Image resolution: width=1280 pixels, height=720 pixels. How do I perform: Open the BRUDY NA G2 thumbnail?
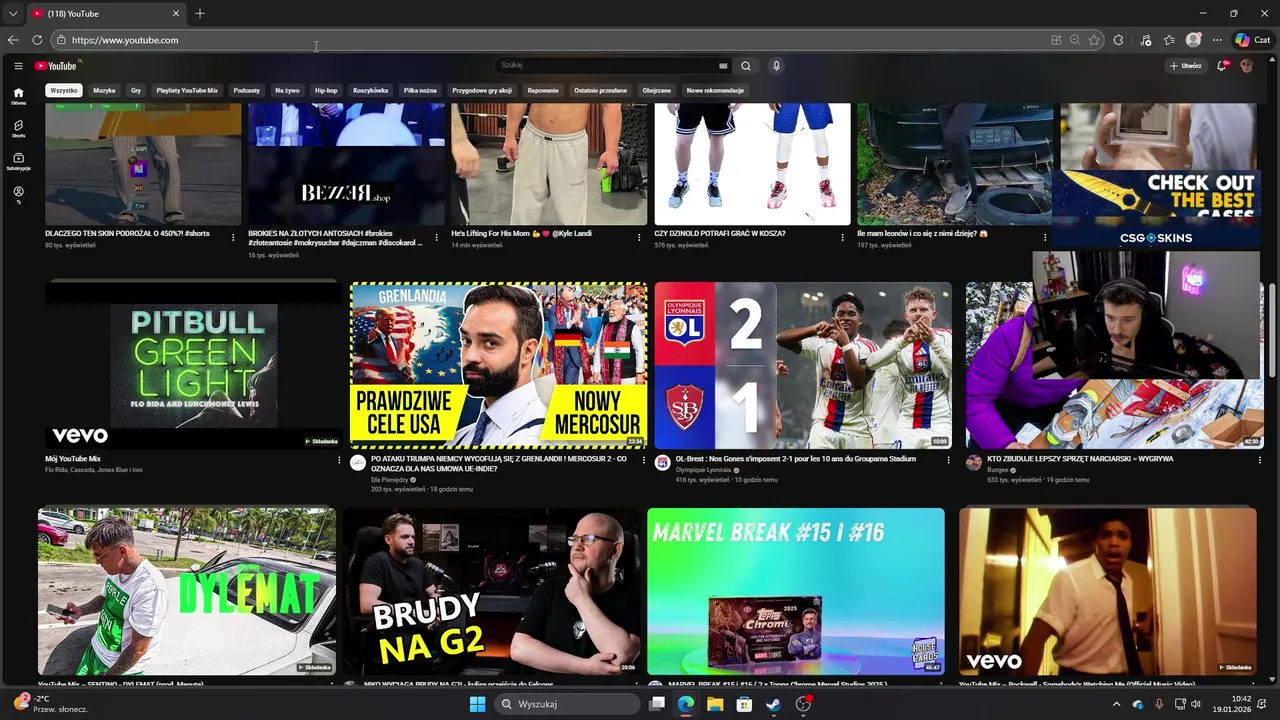click(x=492, y=591)
